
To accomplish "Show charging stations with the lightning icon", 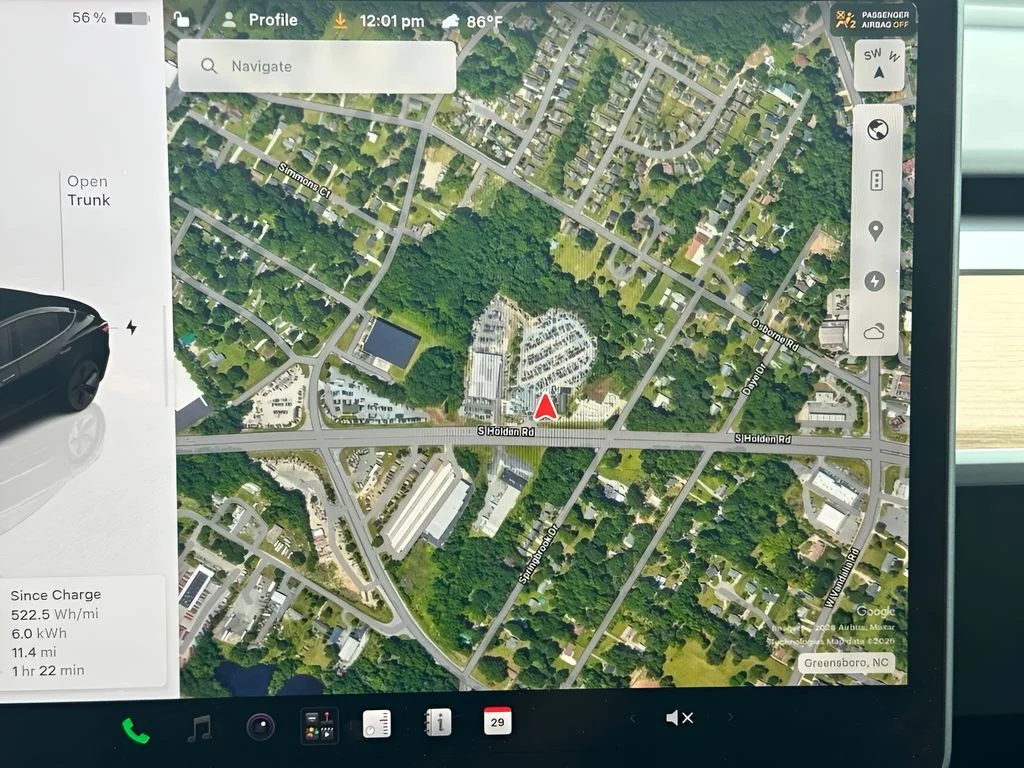I will tap(875, 281).
